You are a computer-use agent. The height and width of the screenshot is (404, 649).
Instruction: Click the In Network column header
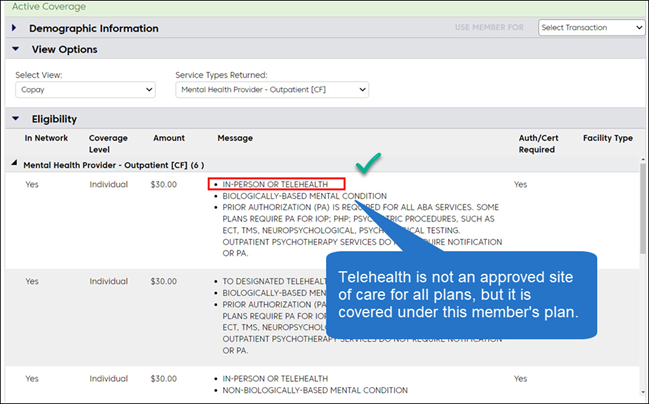click(46, 138)
